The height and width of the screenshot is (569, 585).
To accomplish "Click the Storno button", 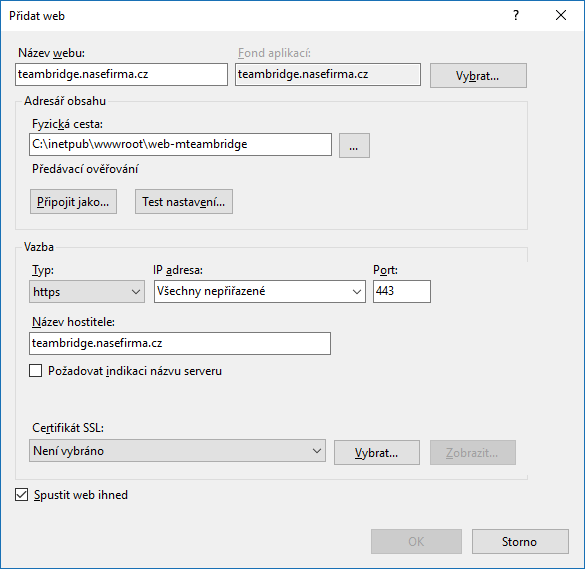I will click(520, 541).
